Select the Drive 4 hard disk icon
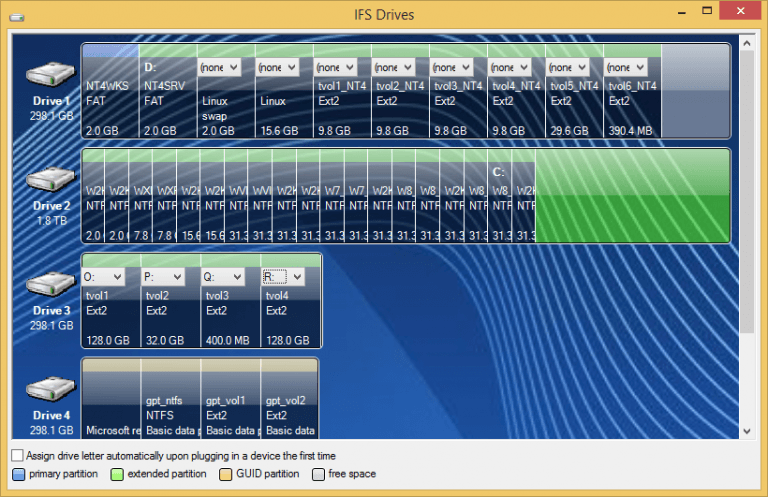 (48, 390)
